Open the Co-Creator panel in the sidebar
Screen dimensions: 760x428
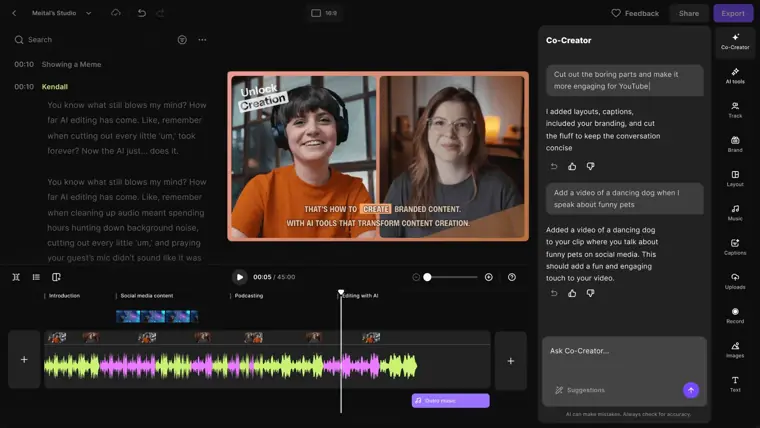click(735, 41)
